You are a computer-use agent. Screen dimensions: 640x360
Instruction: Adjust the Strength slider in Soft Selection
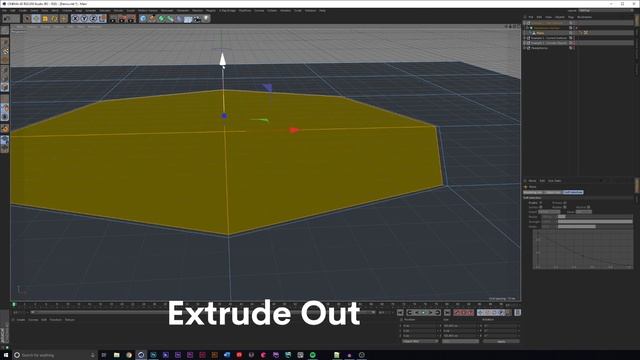click(x=595, y=222)
